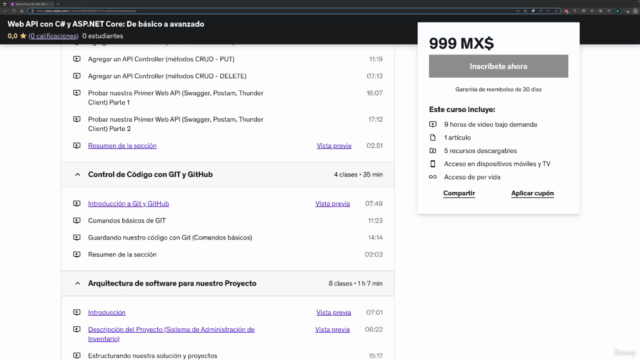Image resolution: width=640 pixels, height=360 pixels.
Task: Click video icon beside Probar Web API Parte 1
Action: pos(77,93)
